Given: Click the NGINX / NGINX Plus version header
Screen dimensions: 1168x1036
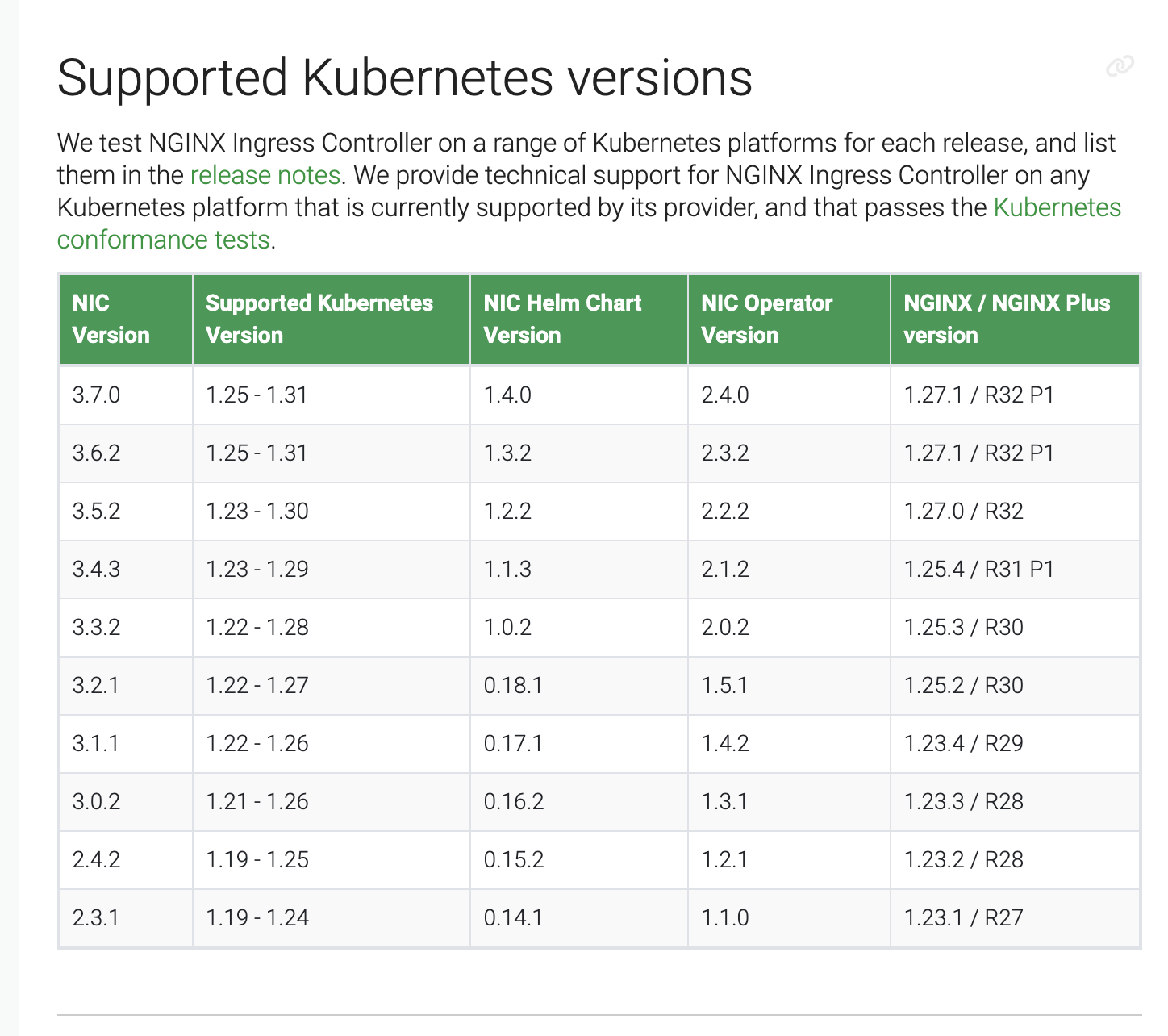Looking at the screenshot, I should tap(1015, 320).
